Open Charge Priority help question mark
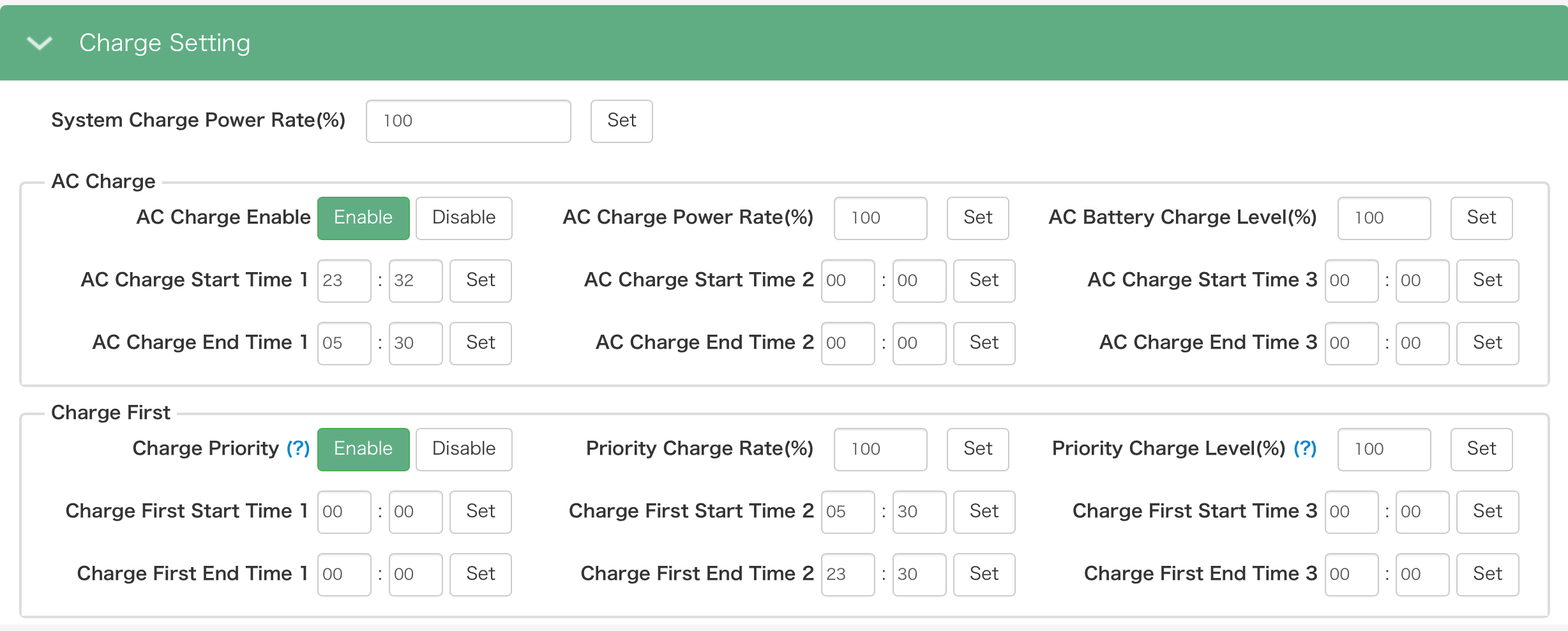Screen dimensions: 1568x631 (298, 448)
